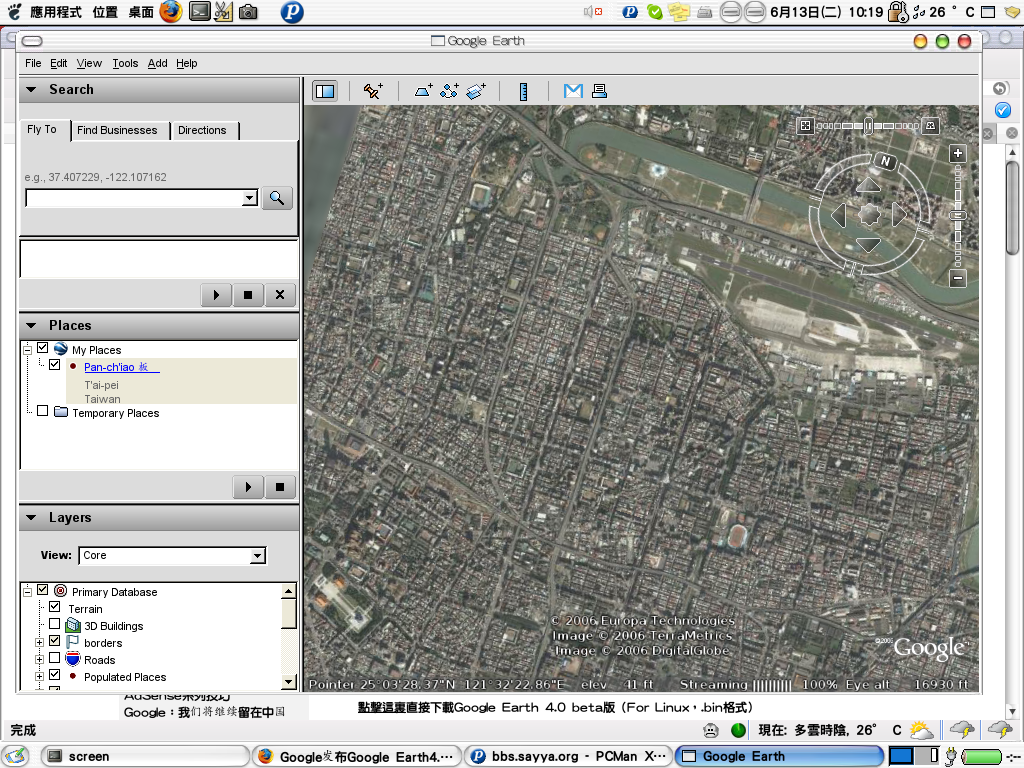Expand the borders layer node
The image size is (1024, 768).
[40, 643]
